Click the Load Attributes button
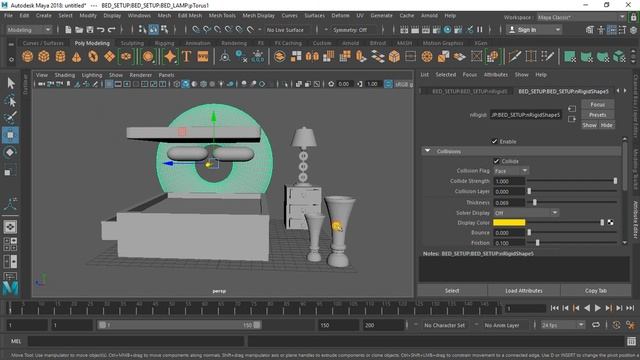 pos(524,291)
